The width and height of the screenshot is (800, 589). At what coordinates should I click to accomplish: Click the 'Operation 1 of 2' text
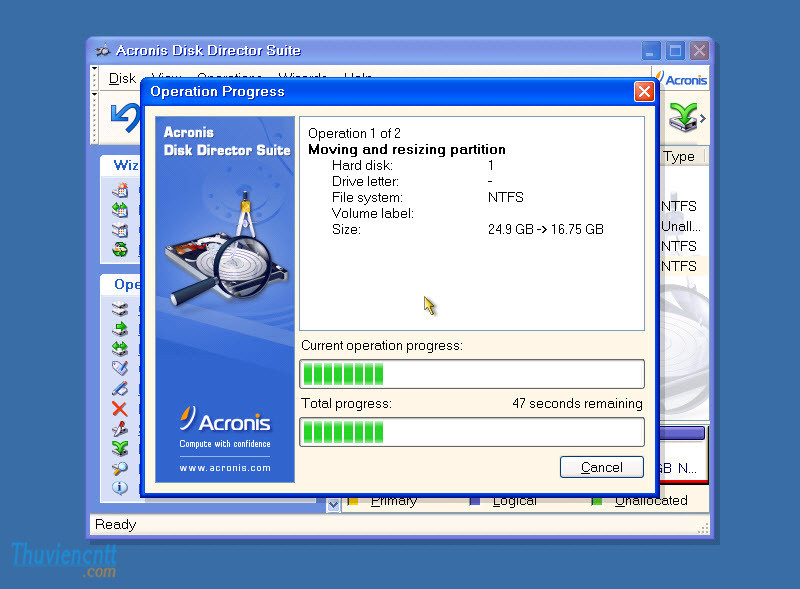point(354,133)
